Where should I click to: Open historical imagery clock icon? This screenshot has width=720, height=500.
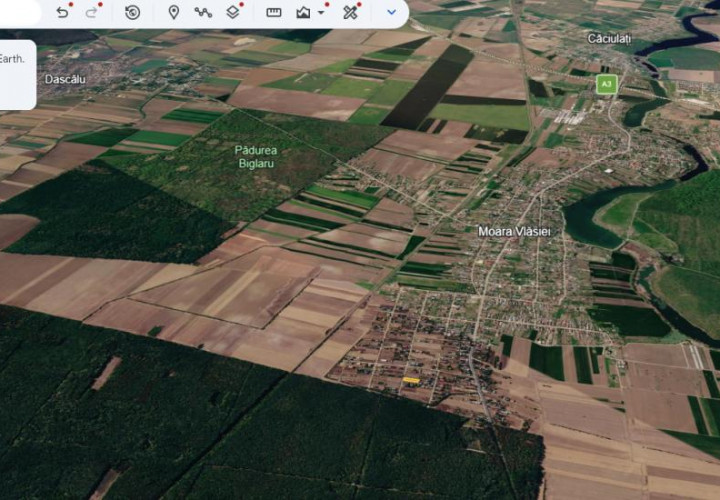132,12
